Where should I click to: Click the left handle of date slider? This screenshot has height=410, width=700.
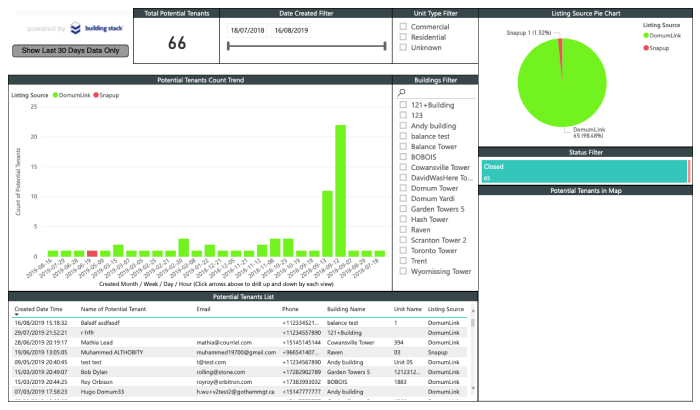tap(228, 46)
